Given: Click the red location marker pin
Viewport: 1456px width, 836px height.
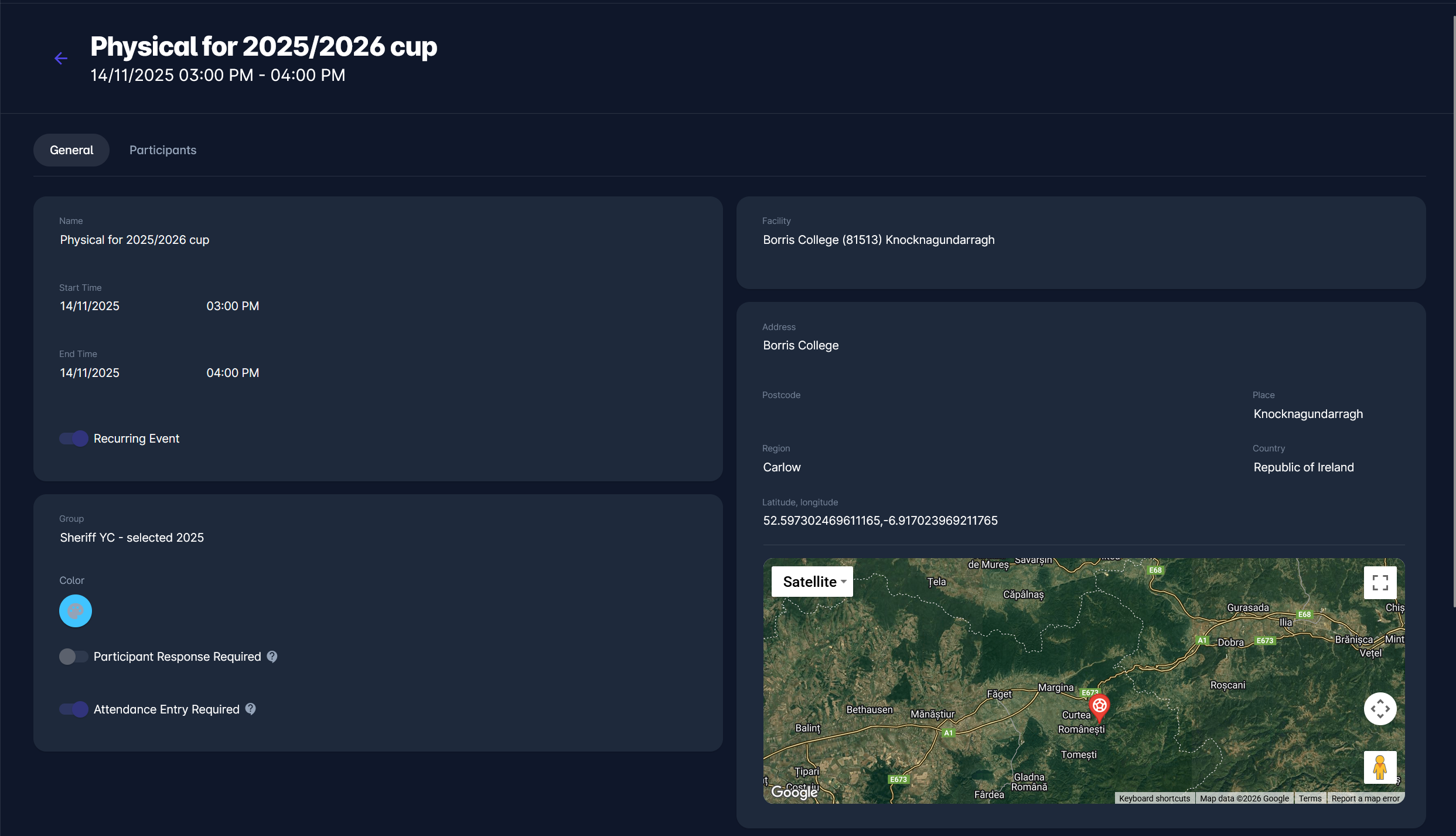Looking at the screenshot, I should pyautogui.click(x=1100, y=706).
